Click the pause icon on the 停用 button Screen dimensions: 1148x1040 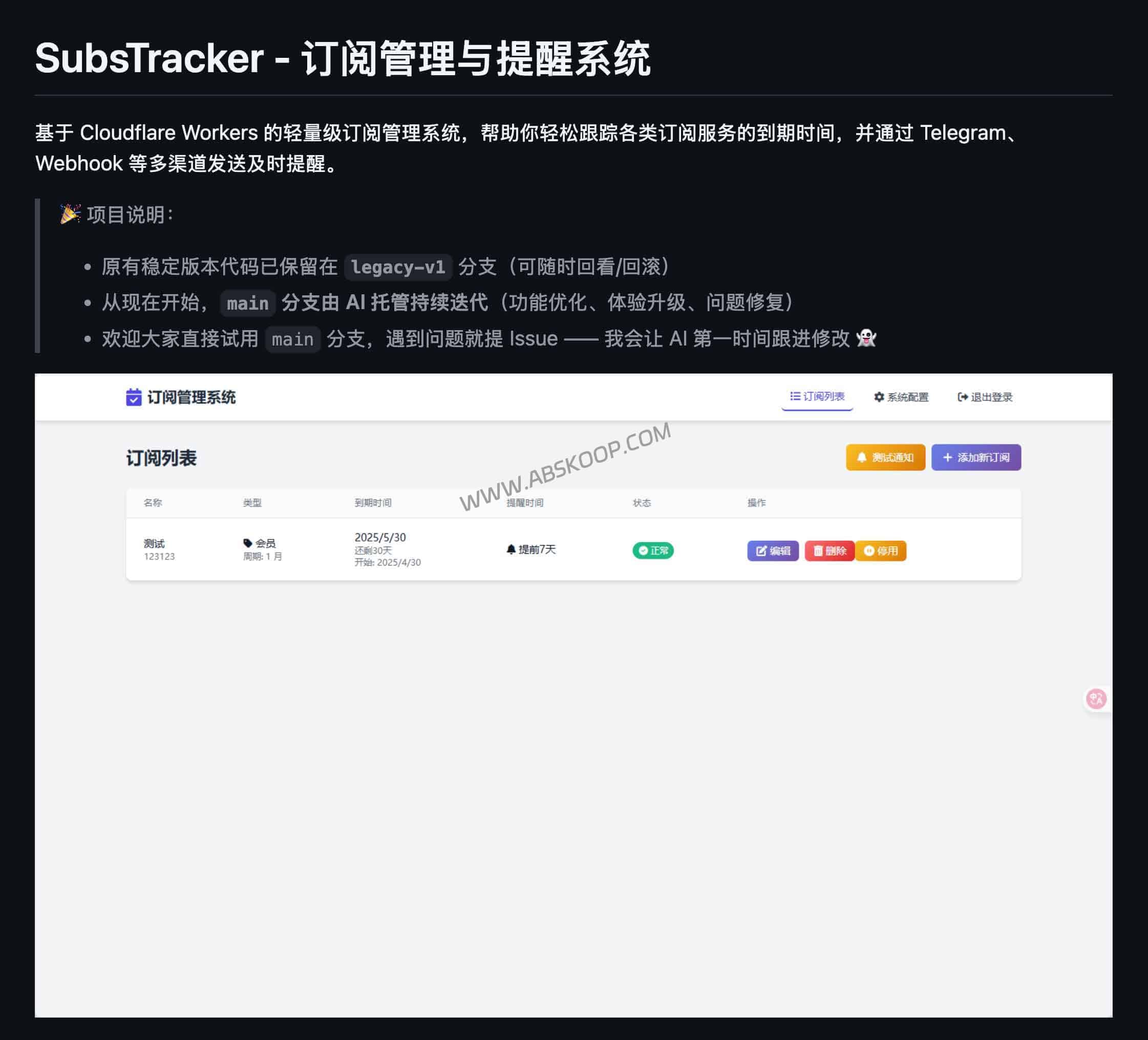(869, 551)
